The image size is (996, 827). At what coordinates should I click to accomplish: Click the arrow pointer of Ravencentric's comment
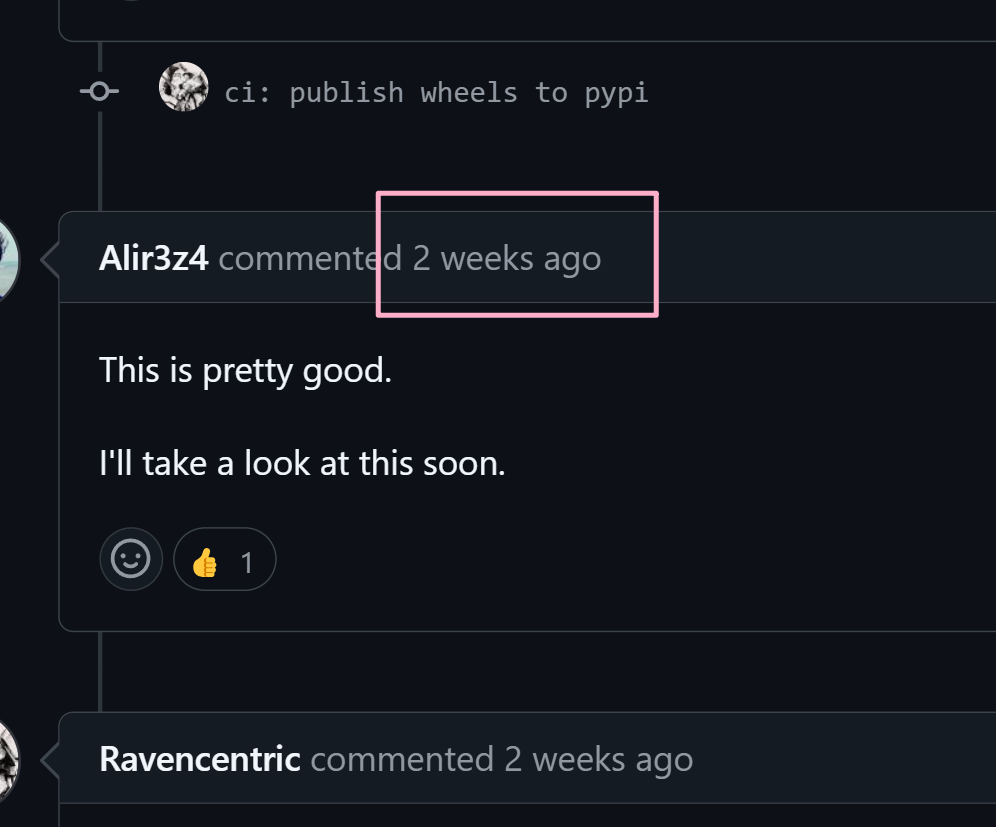coord(50,760)
